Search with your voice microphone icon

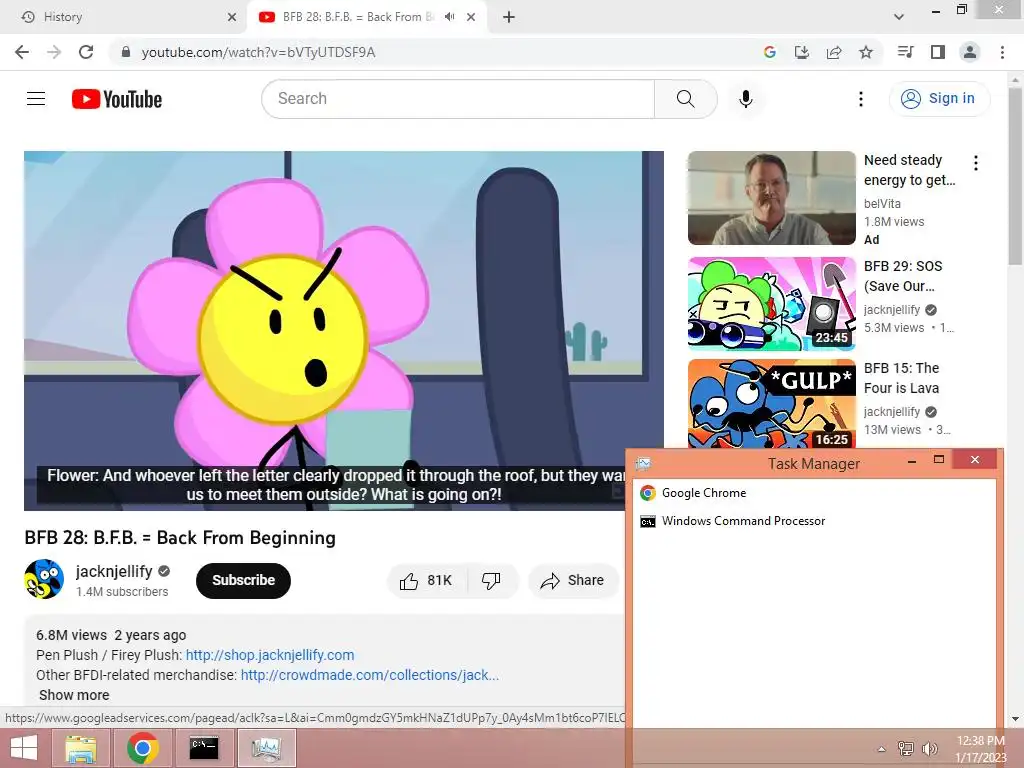[746, 99]
